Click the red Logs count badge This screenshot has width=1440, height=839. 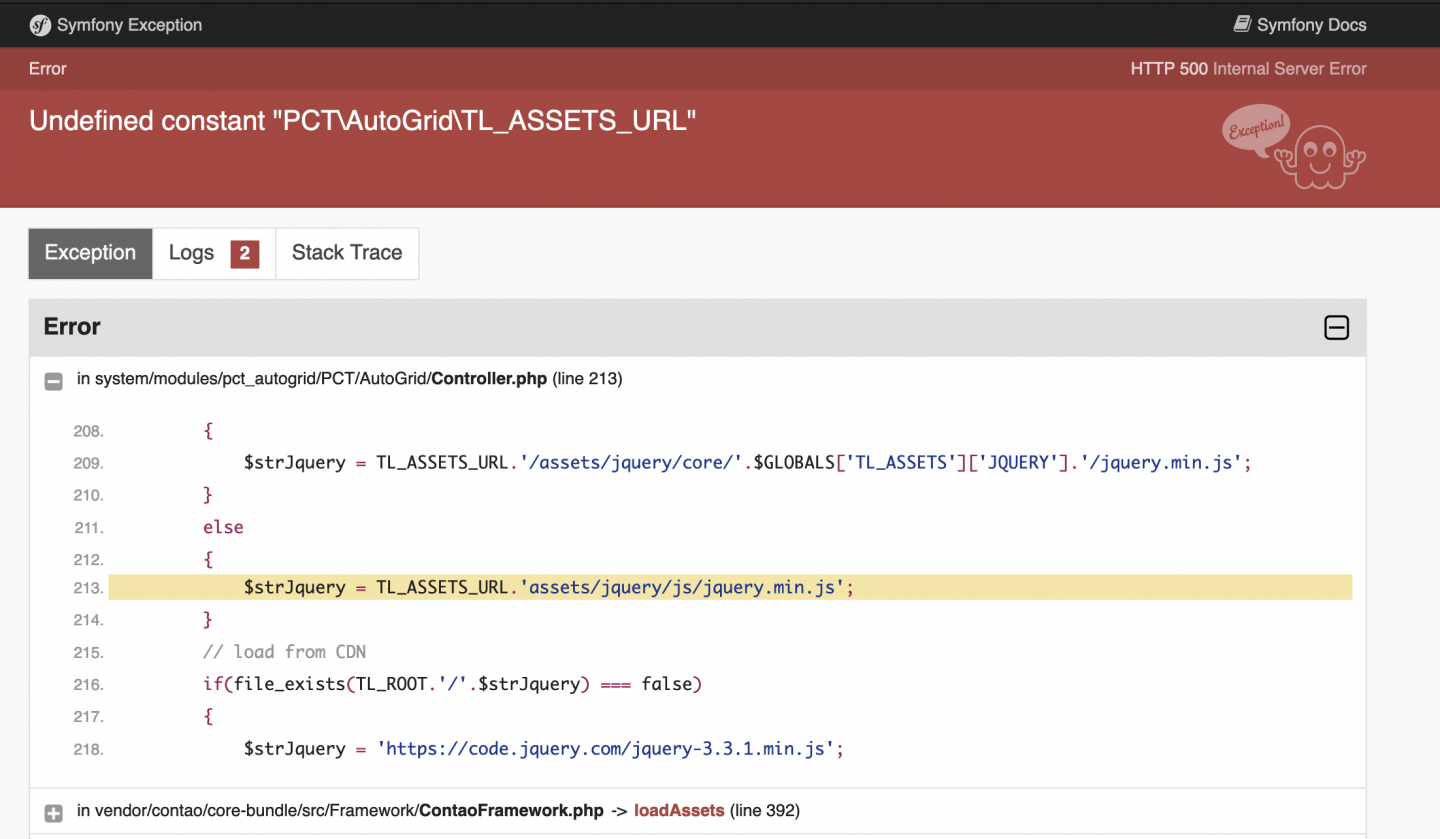[x=245, y=254]
